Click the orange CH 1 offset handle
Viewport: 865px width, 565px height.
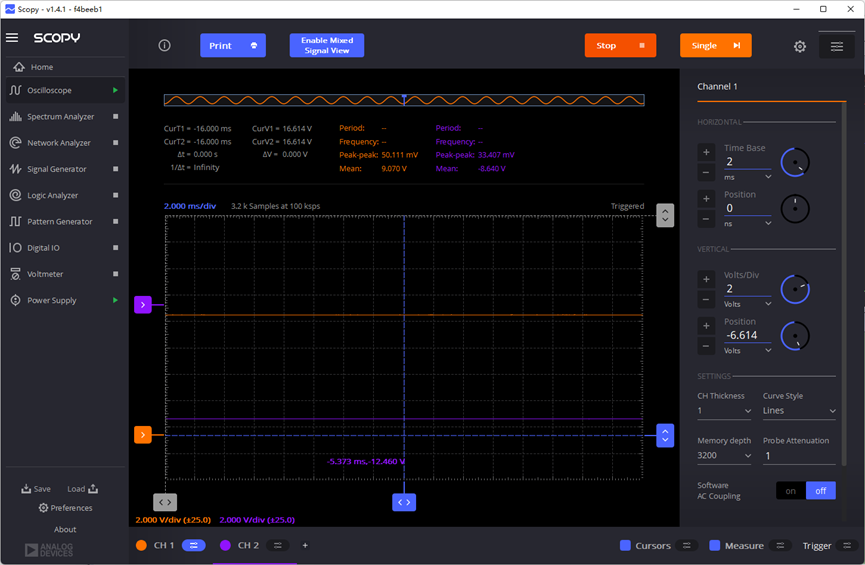[143, 435]
